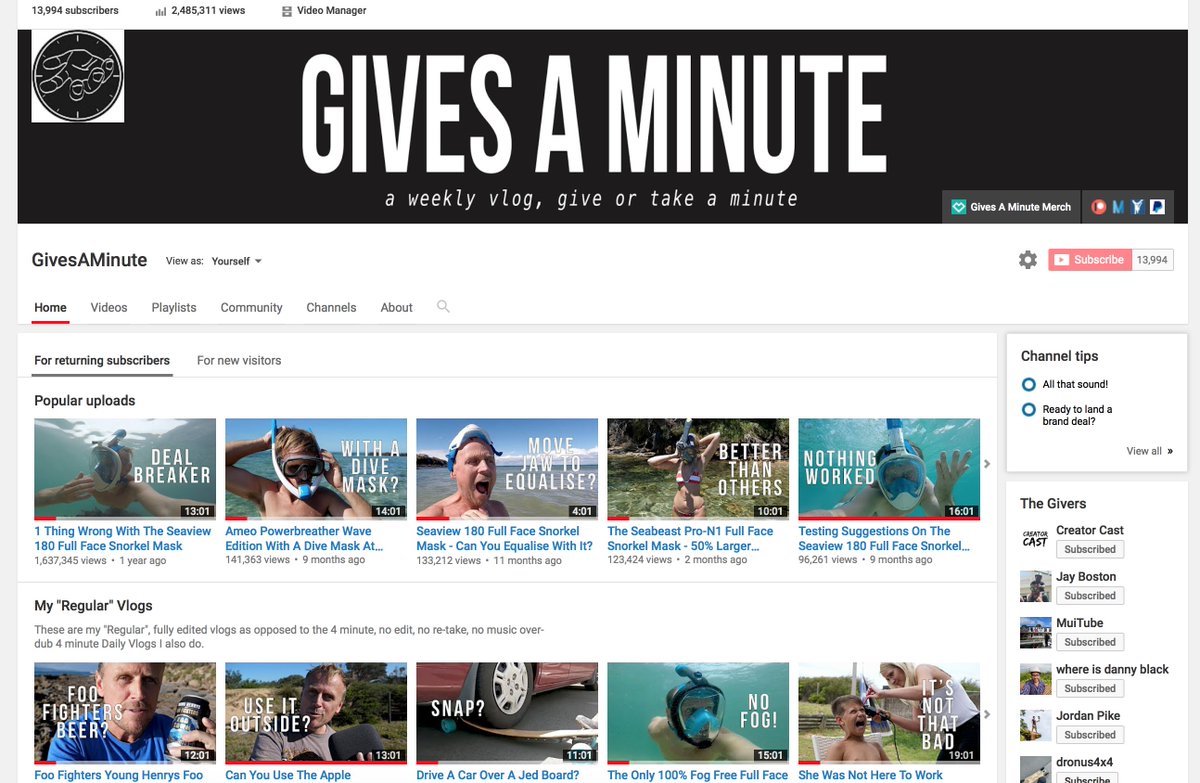Open the Playlists tab
This screenshot has width=1200, height=783.
pos(174,308)
